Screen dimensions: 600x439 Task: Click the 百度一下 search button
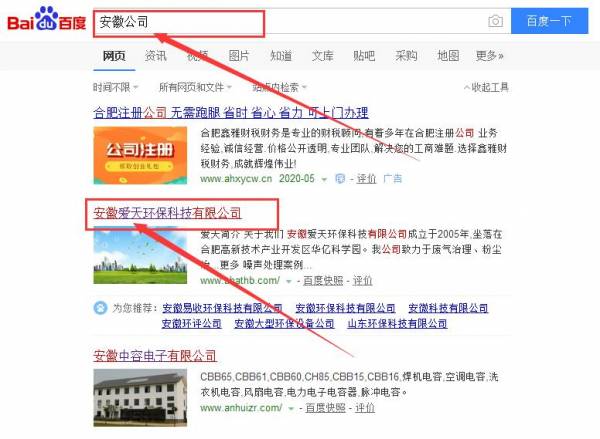point(549,21)
